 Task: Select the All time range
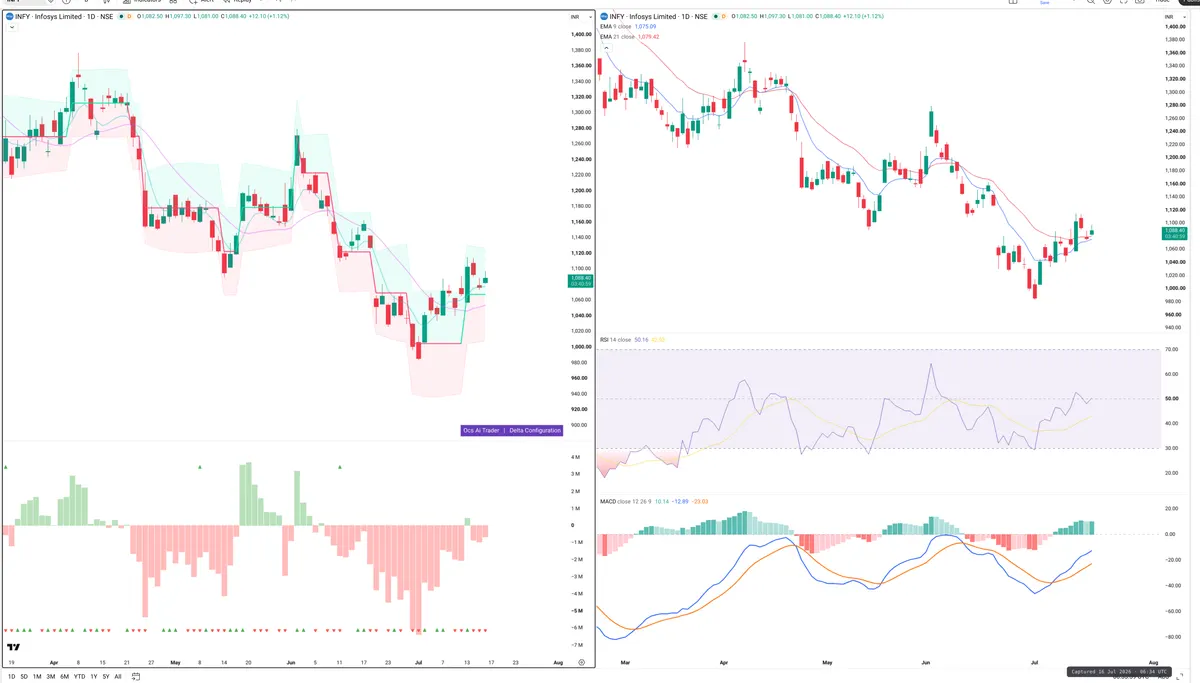[118, 677]
